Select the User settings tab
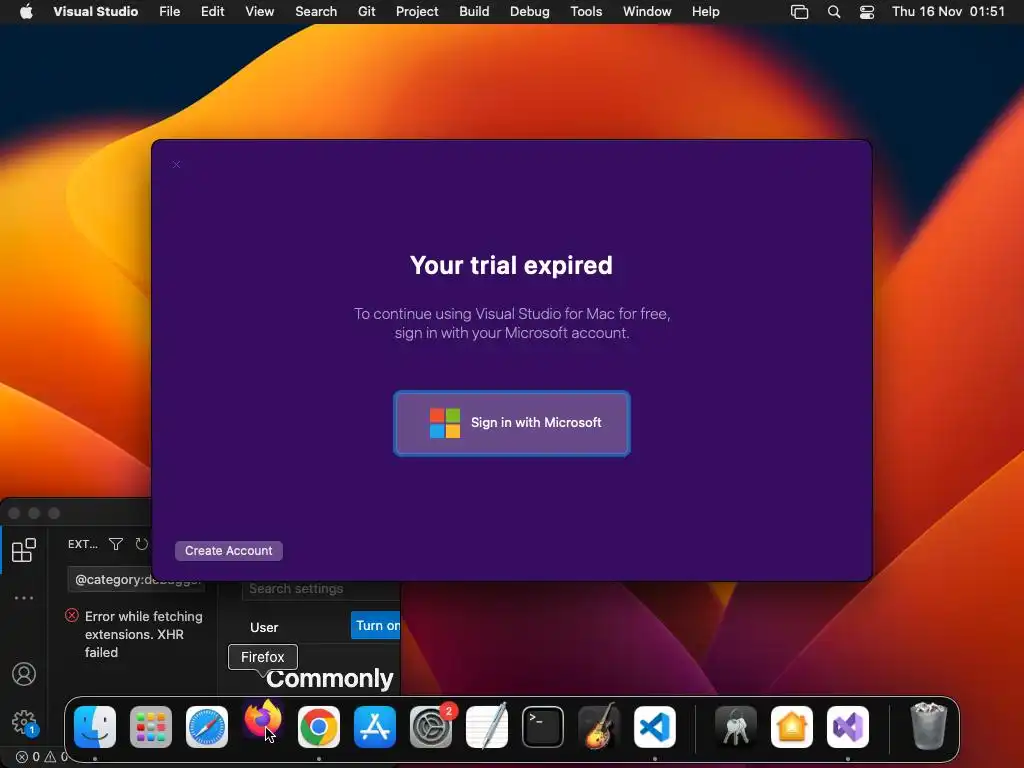 [264, 627]
